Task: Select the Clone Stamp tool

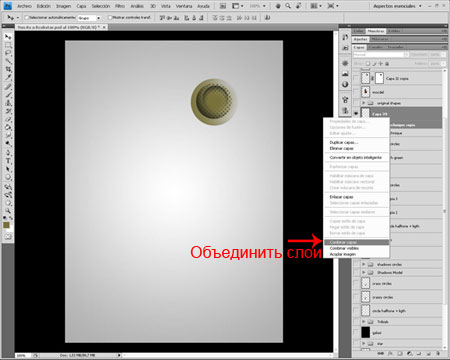Action: (x=8, y=103)
